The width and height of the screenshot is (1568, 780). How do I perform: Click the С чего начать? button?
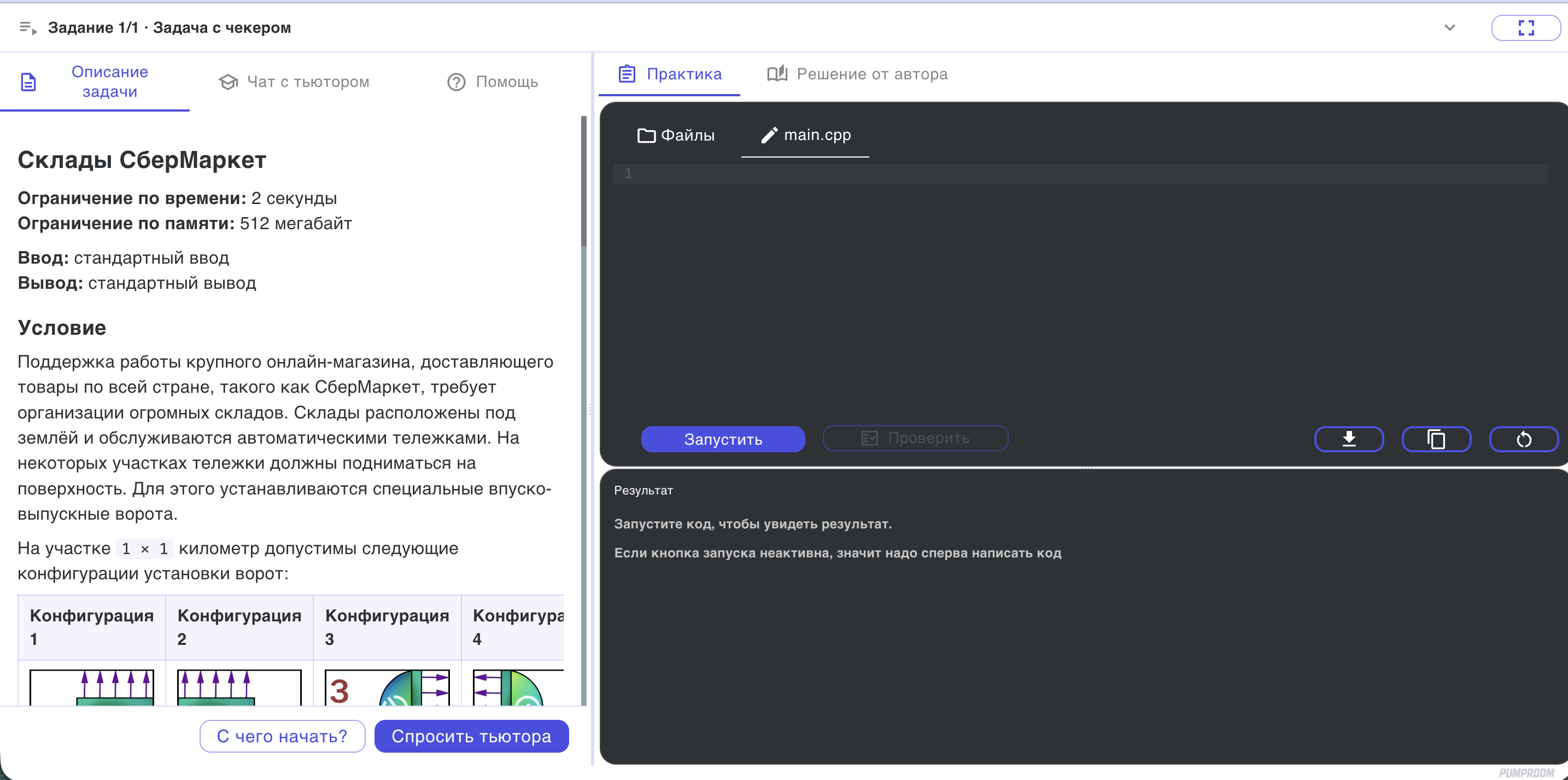pyautogui.click(x=283, y=736)
